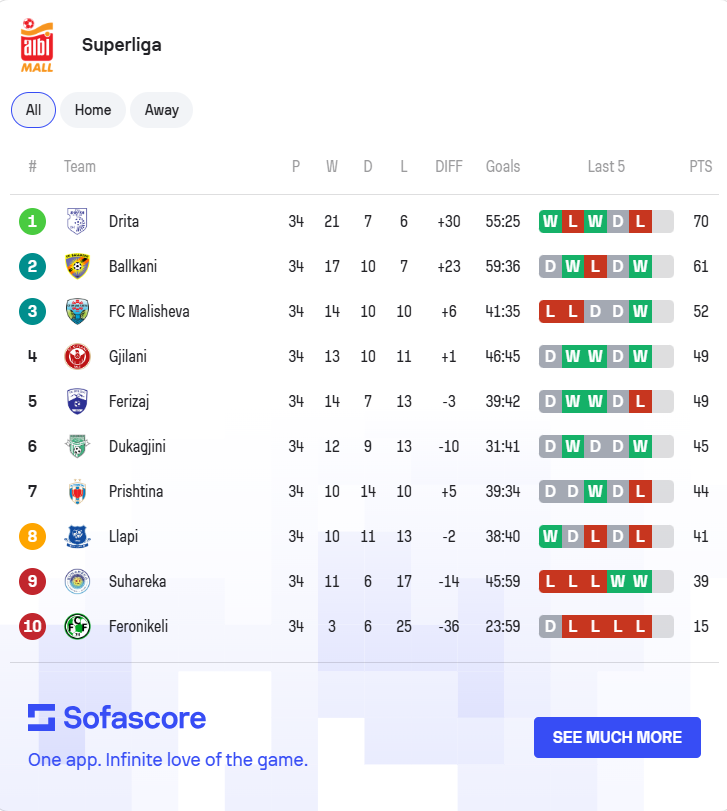This screenshot has width=727, height=811.
Task: Select the Suhareka club badge
Action: pyautogui.click(x=77, y=581)
